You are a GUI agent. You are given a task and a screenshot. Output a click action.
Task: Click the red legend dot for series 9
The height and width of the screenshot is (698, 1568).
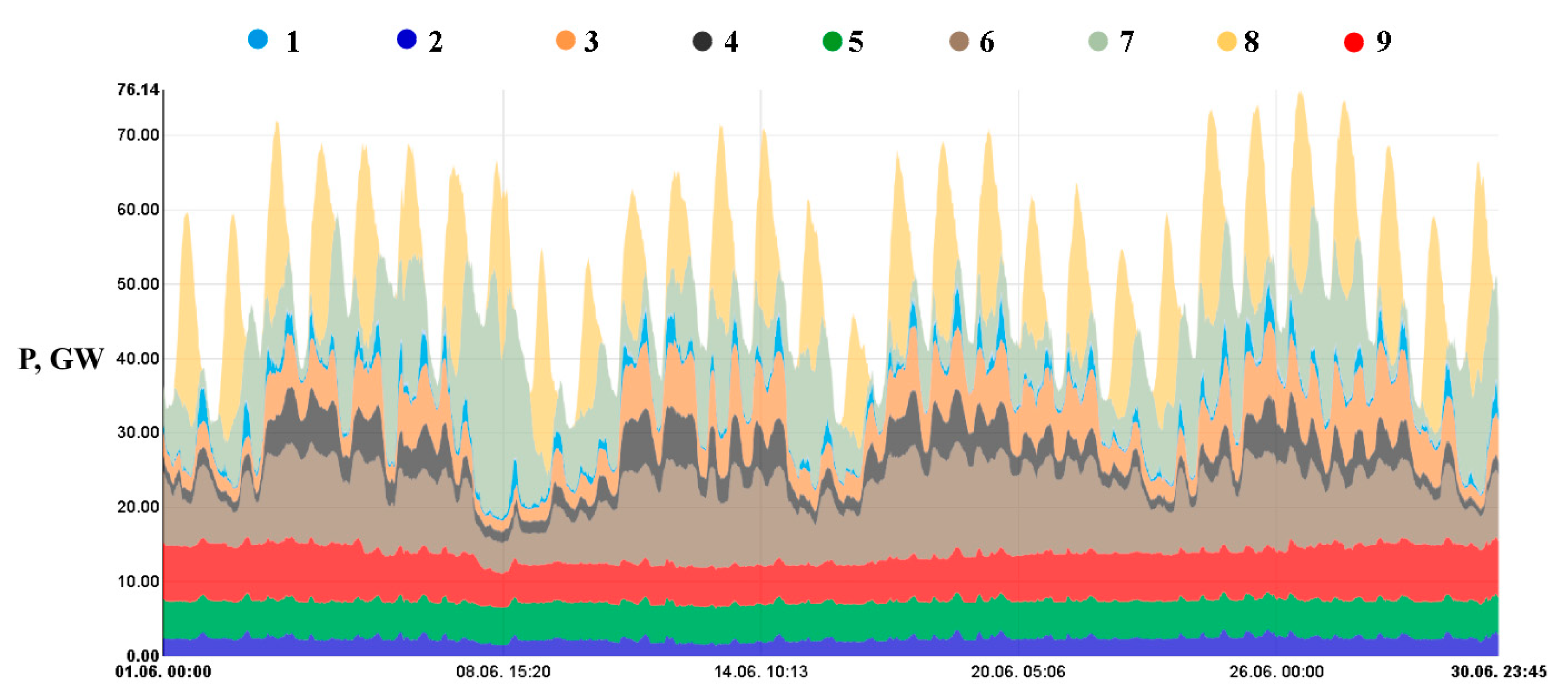[x=1354, y=42]
